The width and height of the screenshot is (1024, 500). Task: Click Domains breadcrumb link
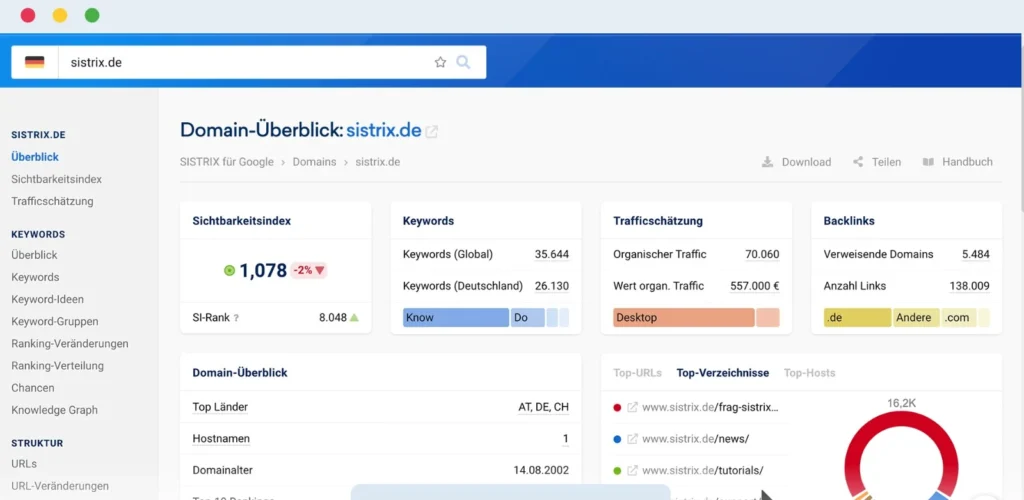click(314, 162)
